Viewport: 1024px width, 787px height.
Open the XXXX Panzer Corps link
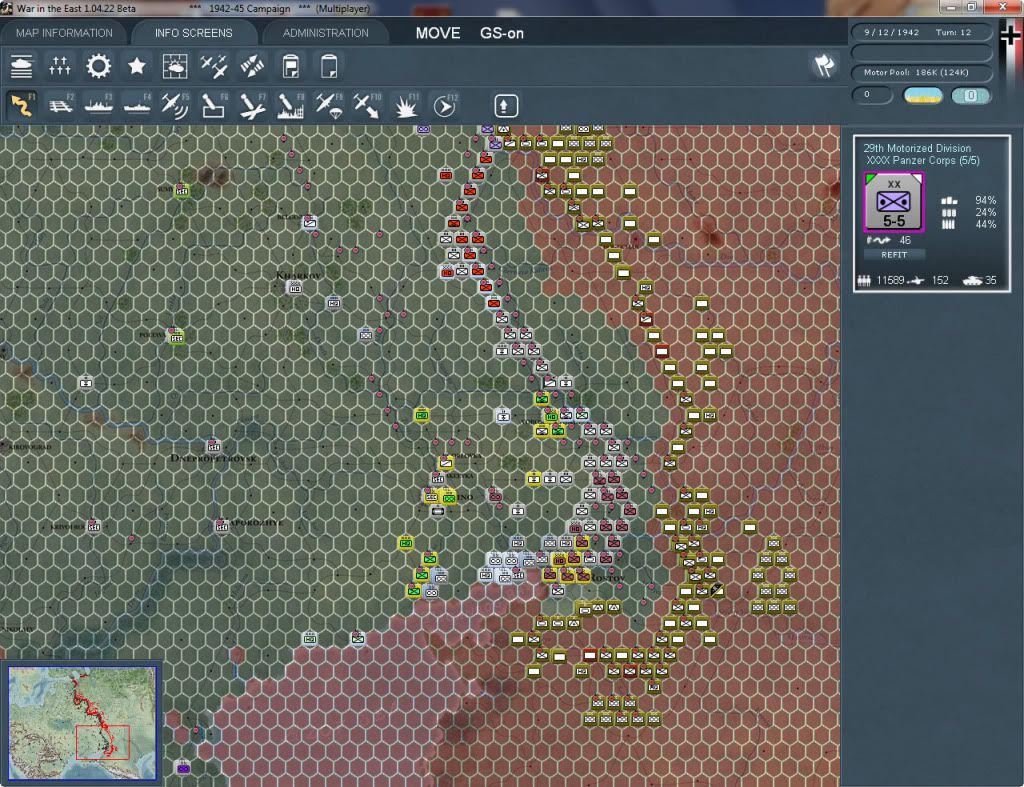pyautogui.click(x=923, y=161)
